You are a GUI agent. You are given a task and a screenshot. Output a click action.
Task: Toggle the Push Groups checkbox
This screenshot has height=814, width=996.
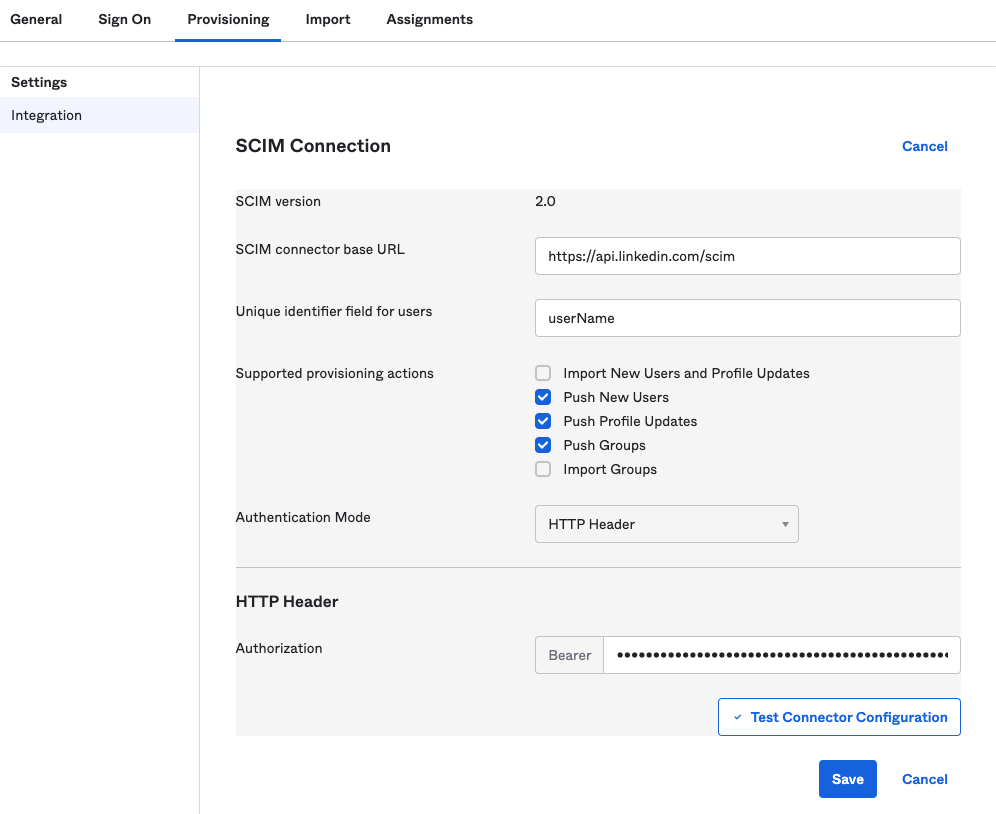point(542,445)
